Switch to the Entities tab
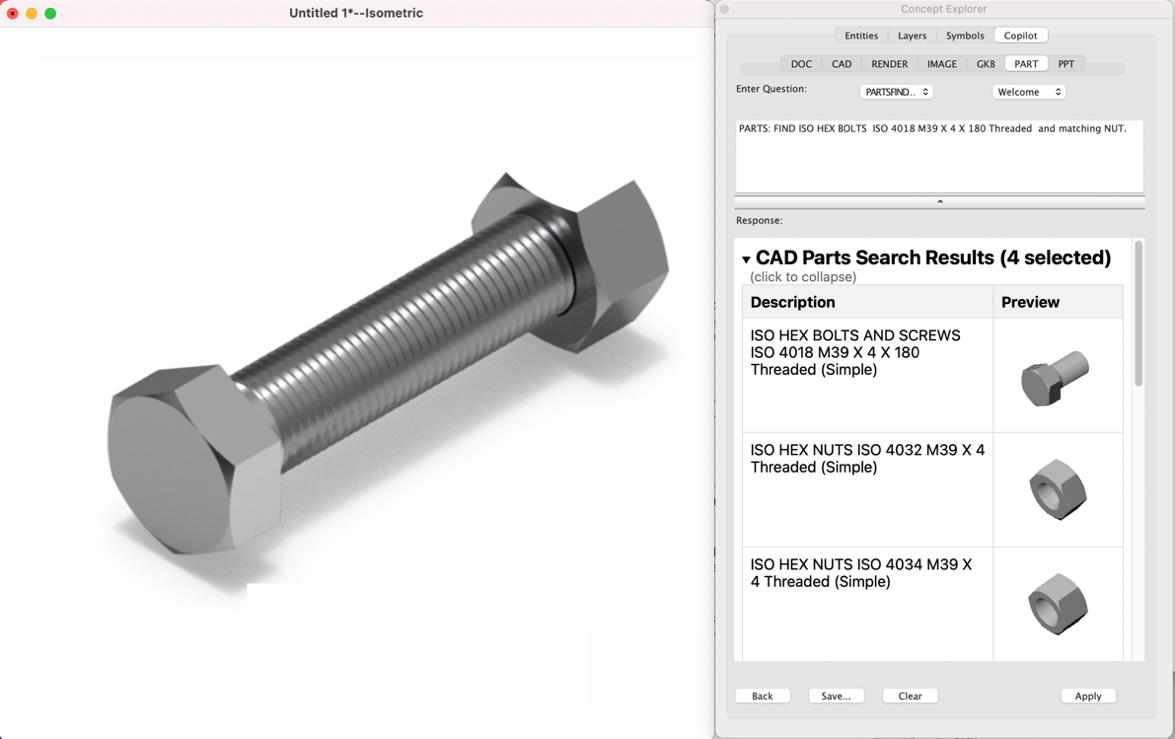The height and width of the screenshot is (739, 1175). [861, 35]
